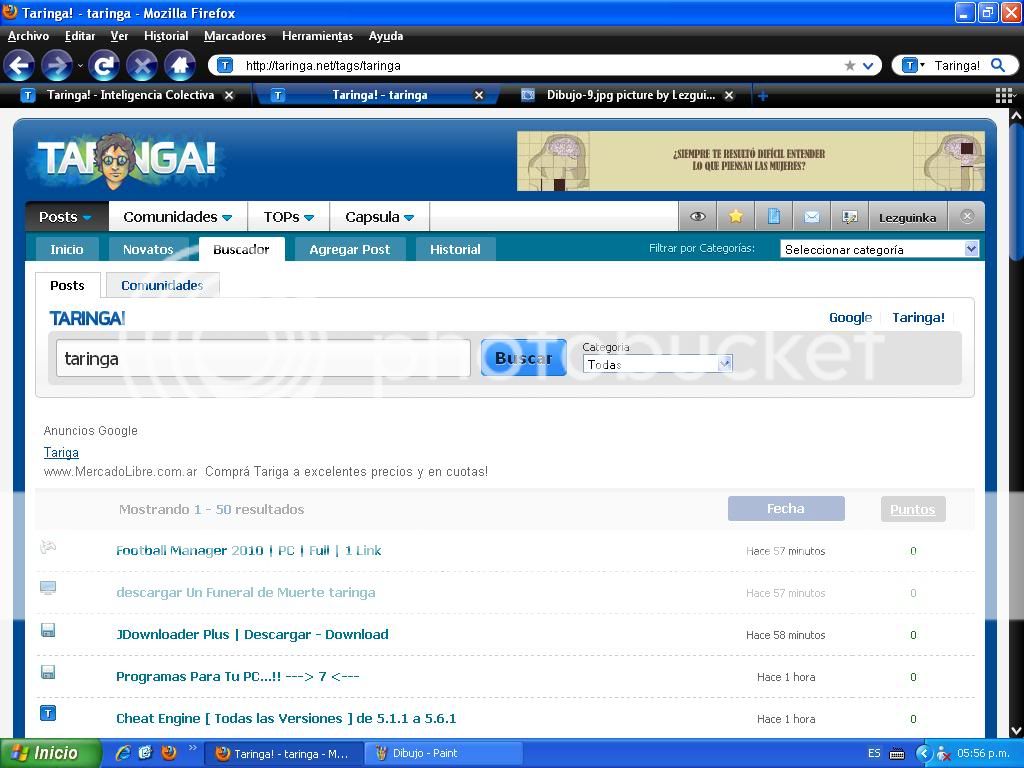Viewport: 1024px width, 768px height.
Task: Open messages envelope icon
Action: tap(812, 217)
